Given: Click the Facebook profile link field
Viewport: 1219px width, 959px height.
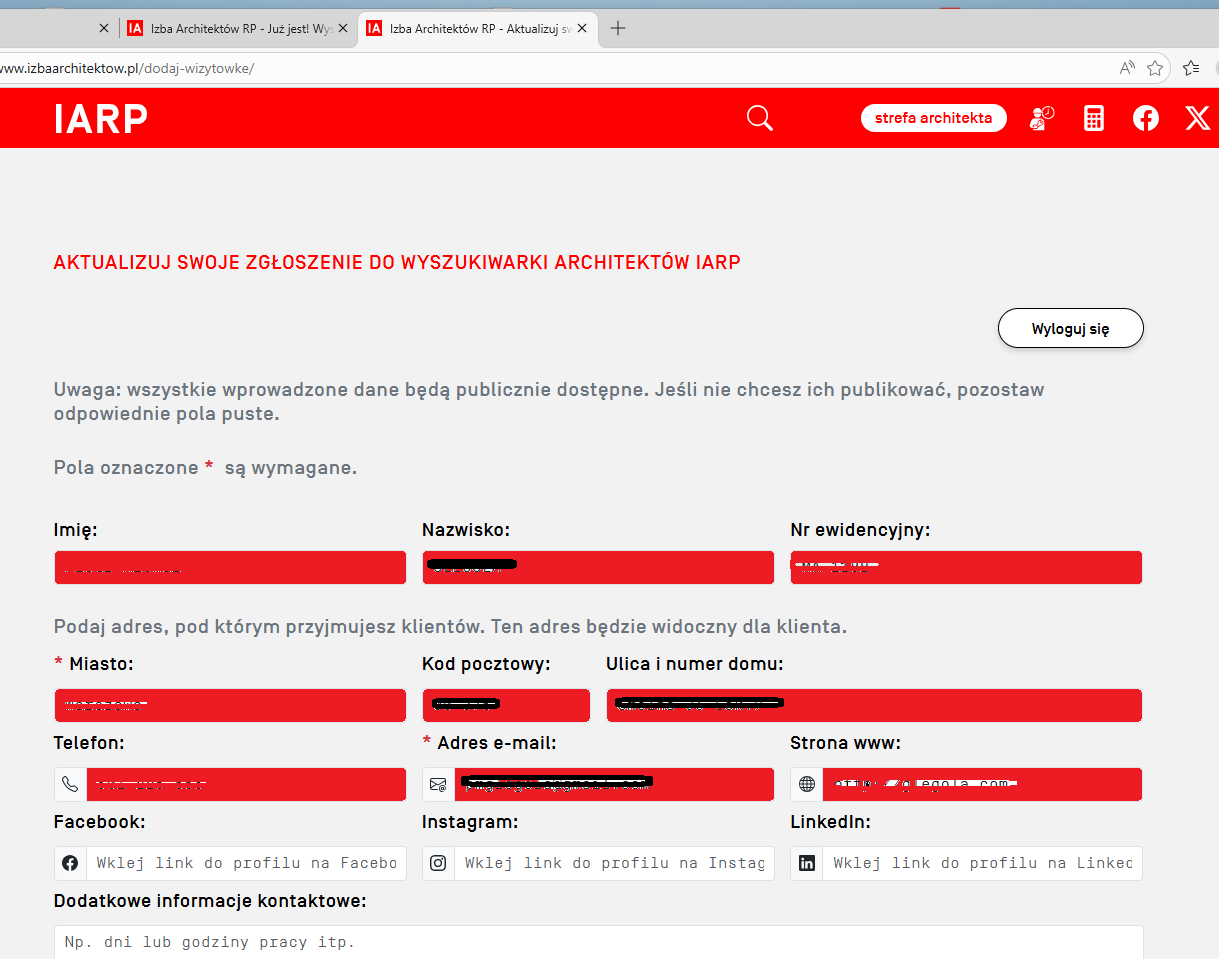Looking at the screenshot, I should coord(245,863).
